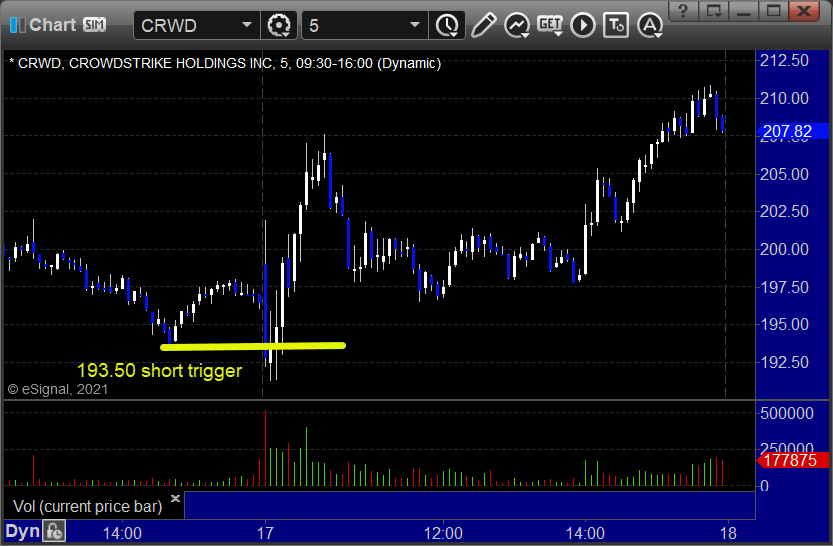Click the 192.50 price axis label
The width and height of the screenshot is (833, 546).
[x=785, y=362]
